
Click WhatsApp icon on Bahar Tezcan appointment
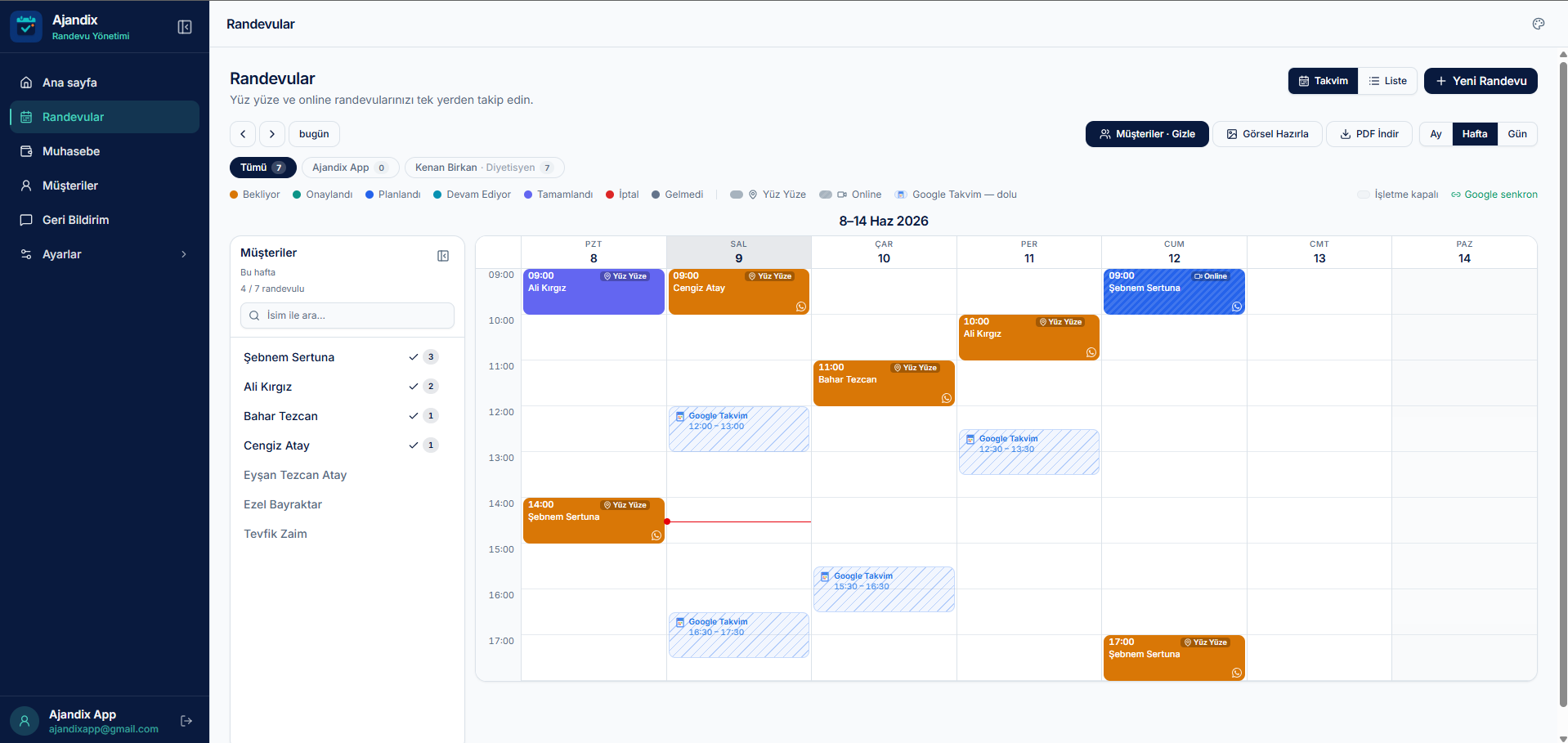click(947, 398)
